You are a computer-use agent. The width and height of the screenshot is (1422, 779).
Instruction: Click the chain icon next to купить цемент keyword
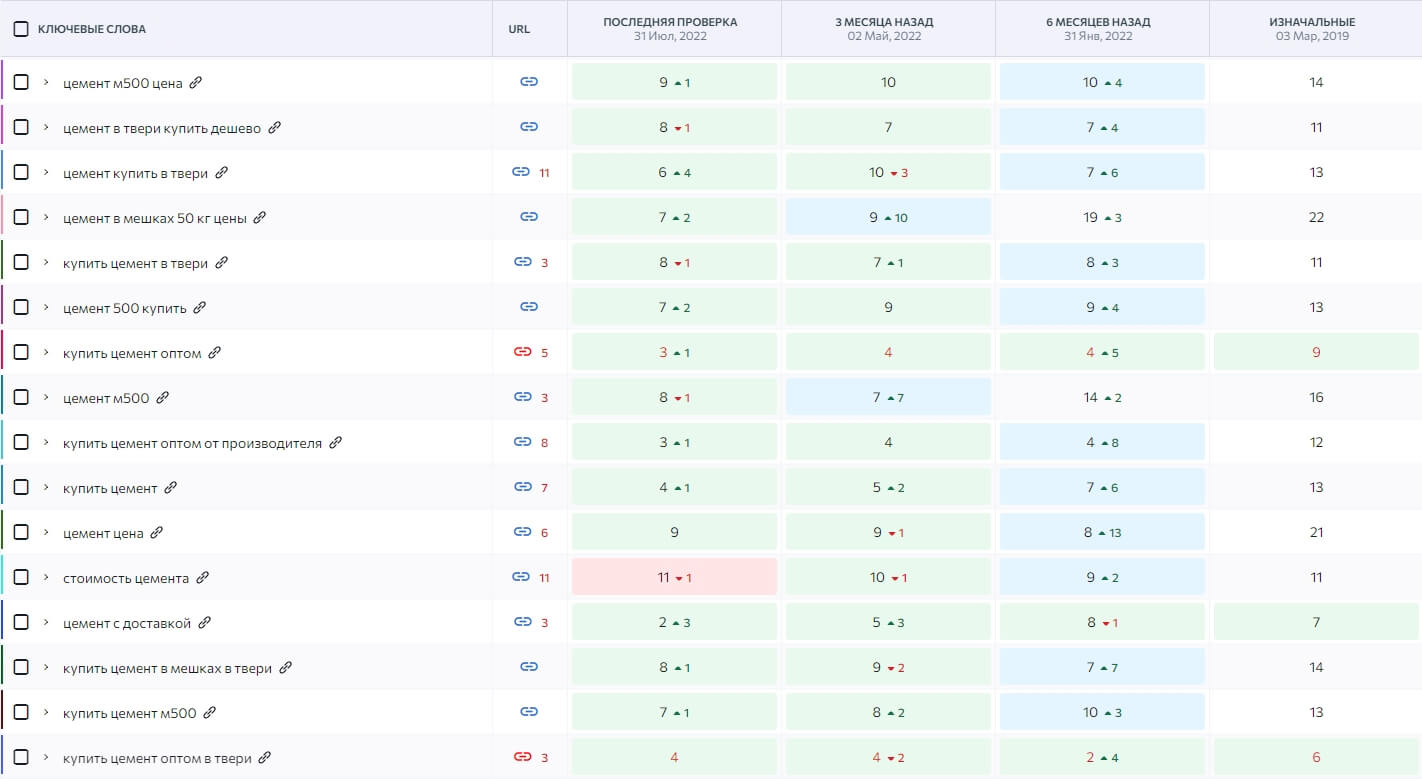pyautogui.click(x=522, y=487)
